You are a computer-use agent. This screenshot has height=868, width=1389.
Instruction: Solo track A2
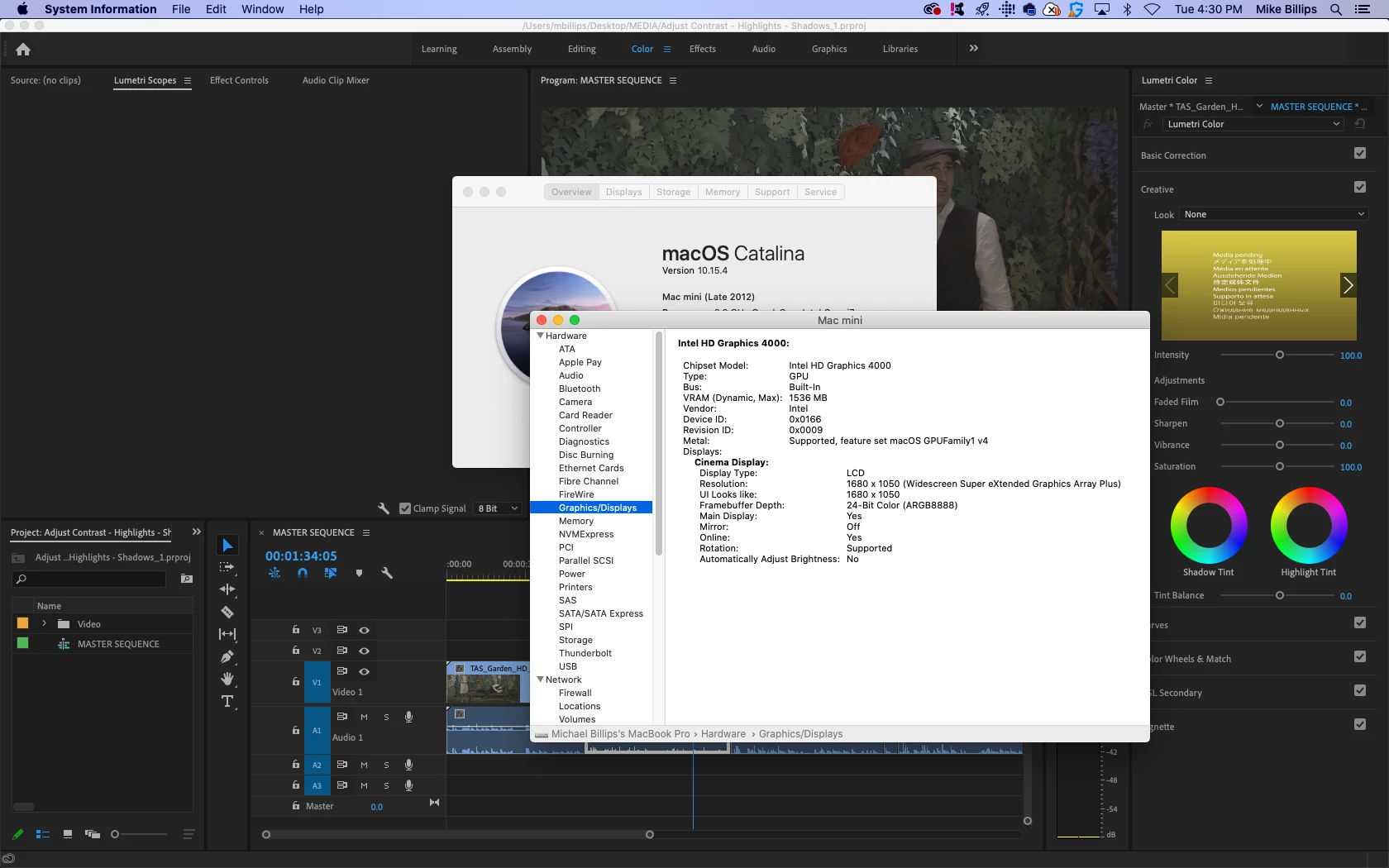tap(386, 765)
